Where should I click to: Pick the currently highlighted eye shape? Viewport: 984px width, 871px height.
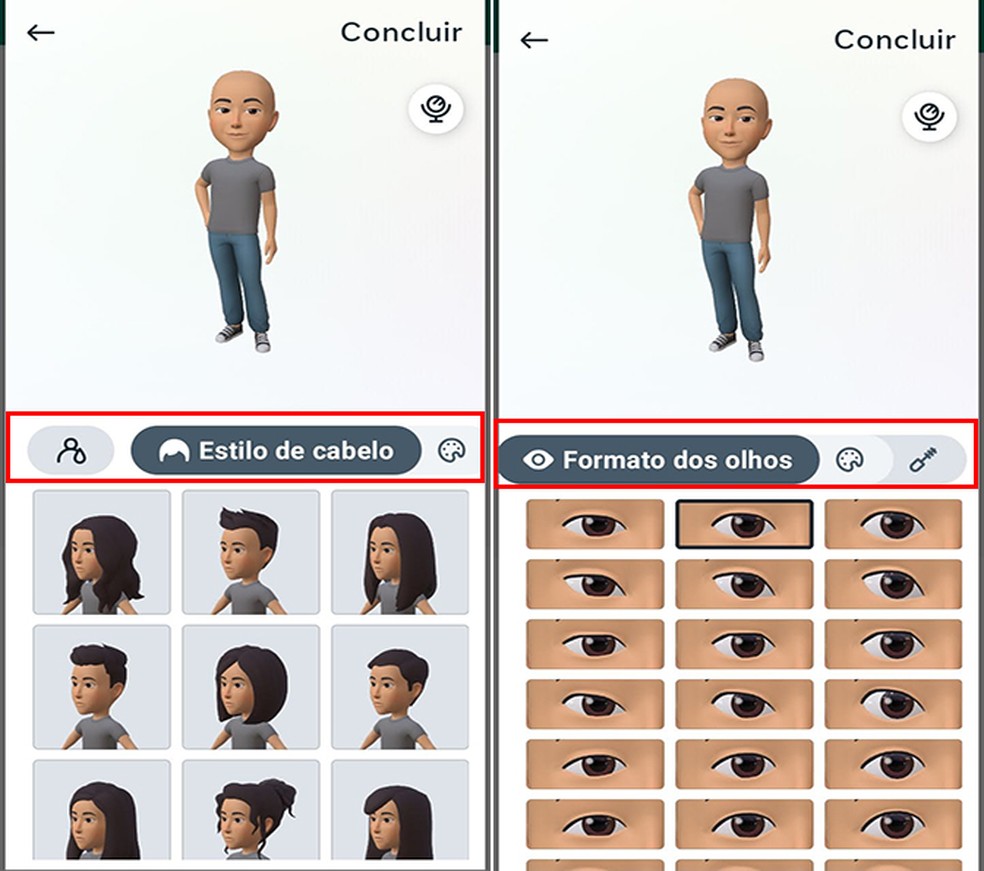744,524
